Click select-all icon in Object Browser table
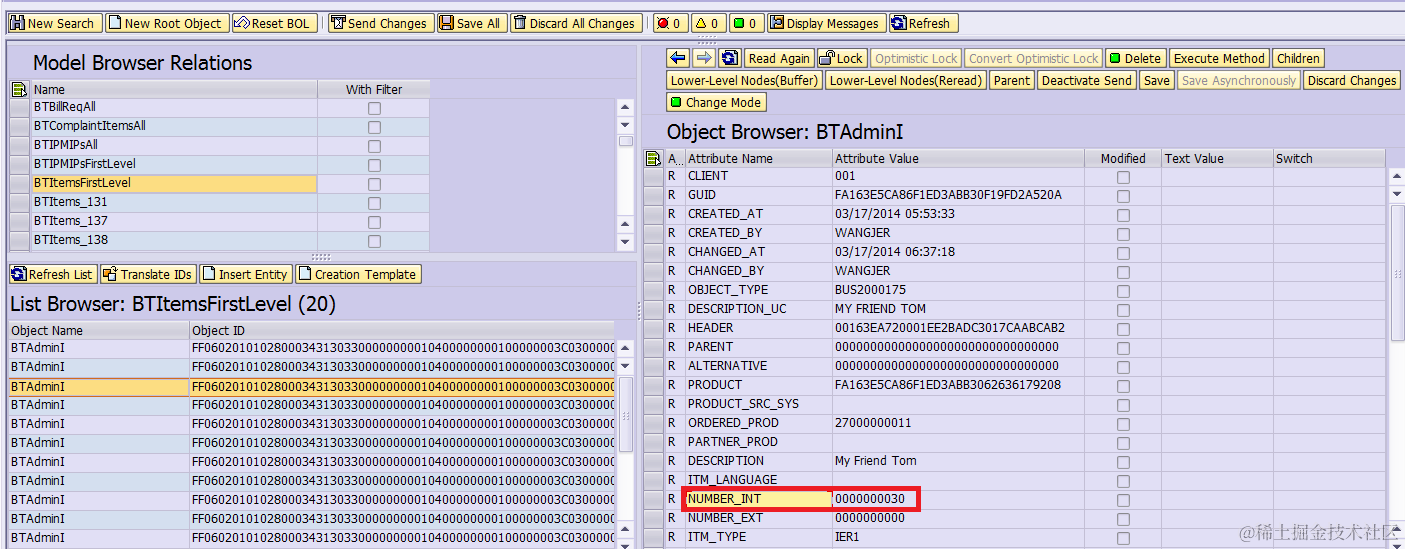The height and width of the screenshot is (549, 1405). pos(654,158)
